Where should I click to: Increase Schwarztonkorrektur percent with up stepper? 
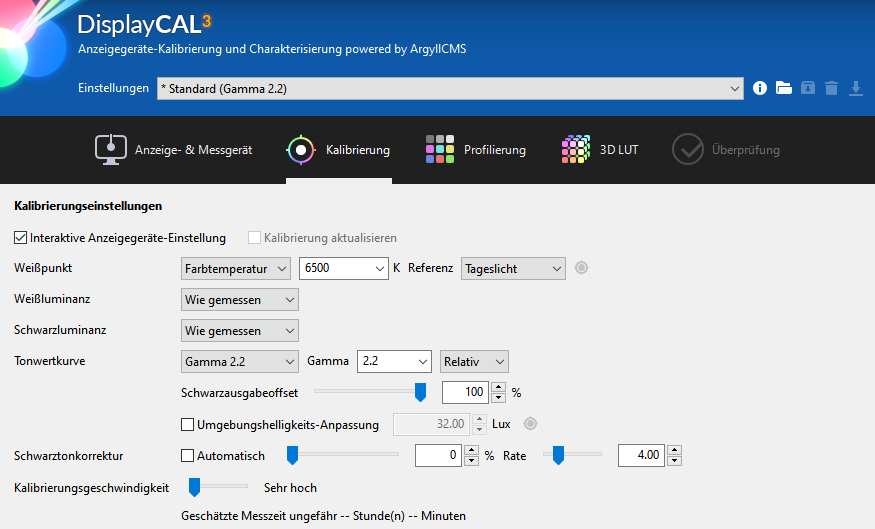pyautogui.click(x=472, y=450)
